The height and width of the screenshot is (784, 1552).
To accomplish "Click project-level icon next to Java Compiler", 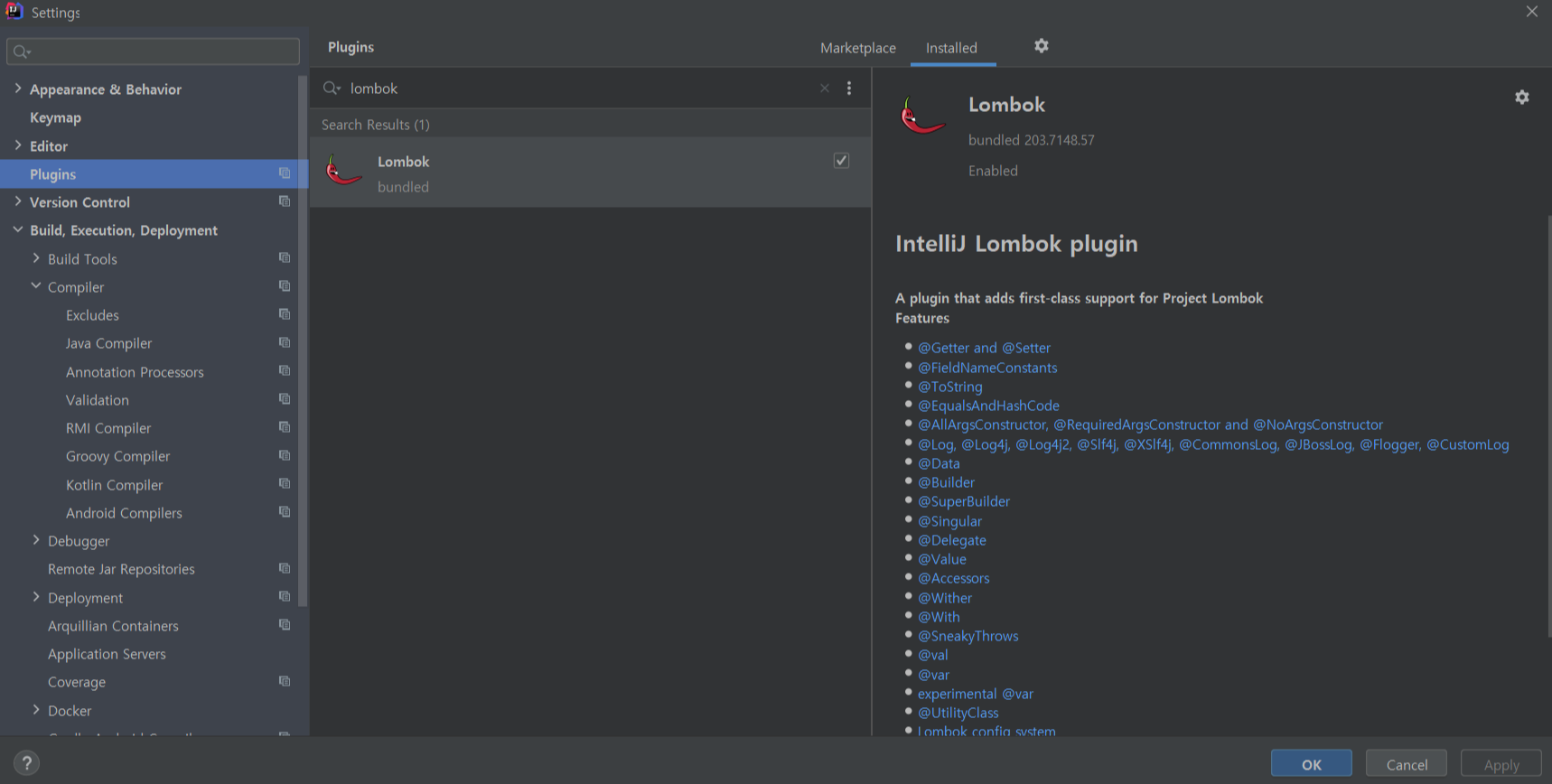I will 285,343.
